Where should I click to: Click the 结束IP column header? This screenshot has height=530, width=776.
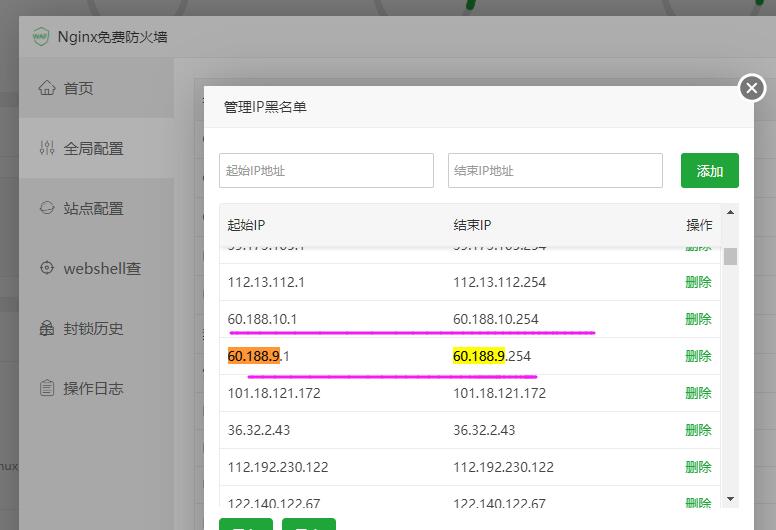pyautogui.click(x=472, y=225)
